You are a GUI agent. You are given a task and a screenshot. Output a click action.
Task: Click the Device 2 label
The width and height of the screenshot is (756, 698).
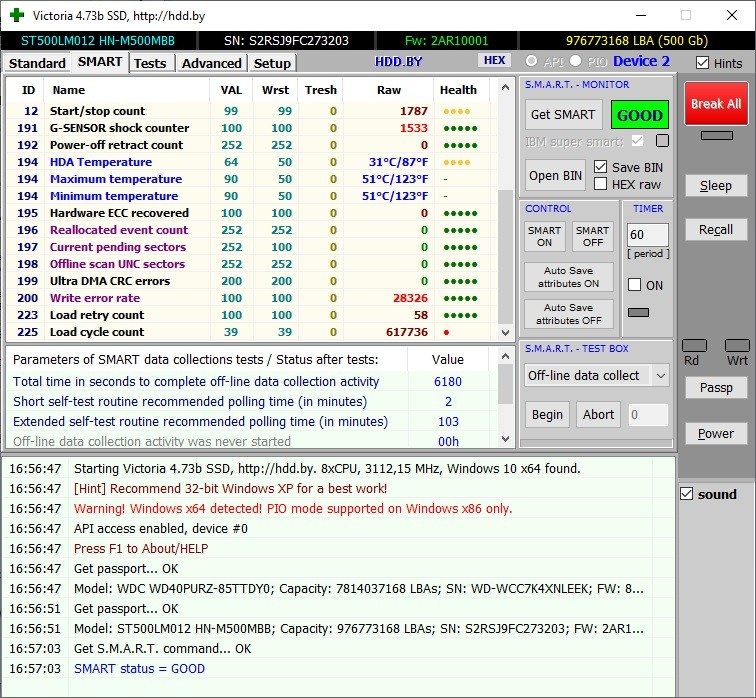[x=641, y=61]
